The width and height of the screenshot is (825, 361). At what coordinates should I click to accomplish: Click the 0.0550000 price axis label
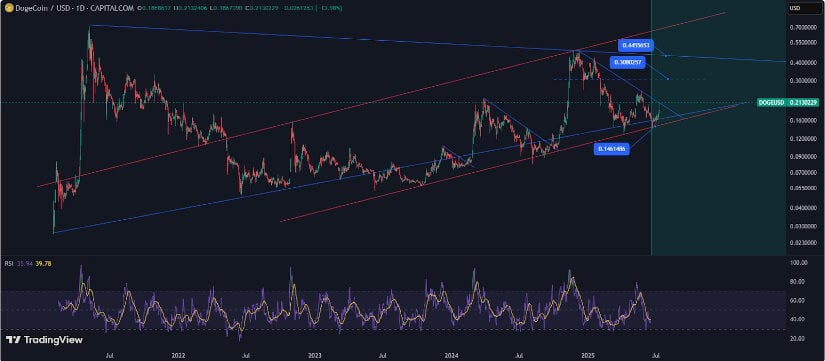pyautogui.click(x=802, y=188)
